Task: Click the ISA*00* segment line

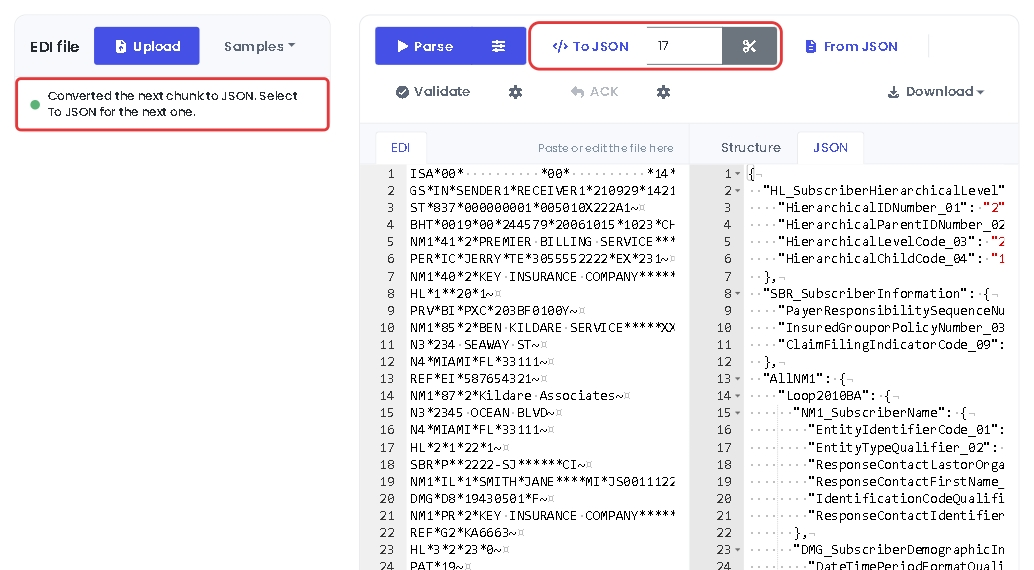Action: 542,174
